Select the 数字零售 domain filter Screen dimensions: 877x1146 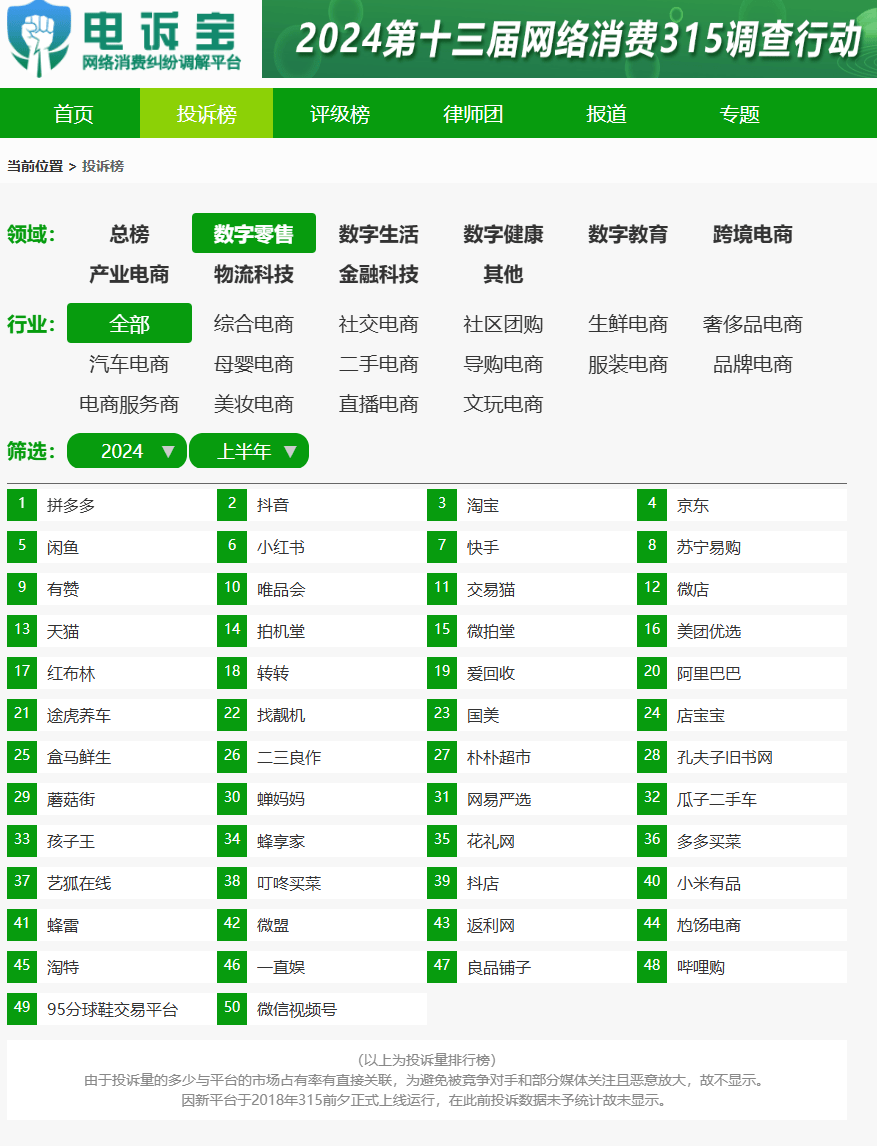click(x=254, y=234)
